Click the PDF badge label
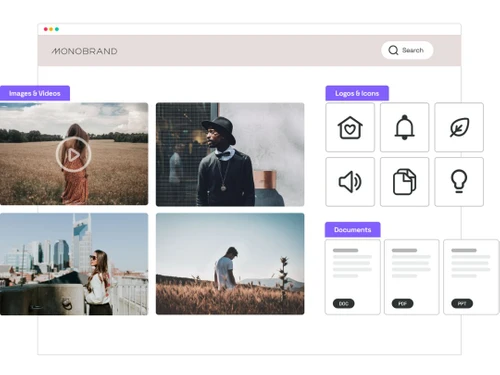The height and width of the screenshot is (375, 500). coord(403,304)
